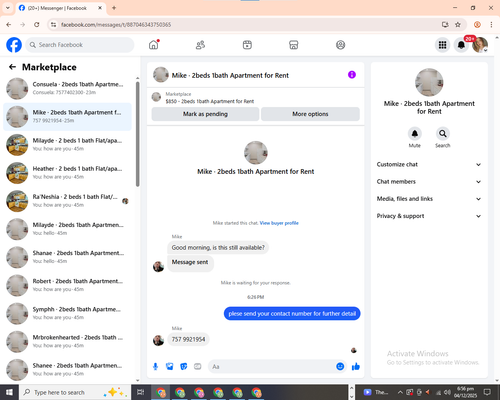Image resolution: width=500 pixels, height=400 pixels.
Task: Expand Privacy & support section
Action: [429, 216]
